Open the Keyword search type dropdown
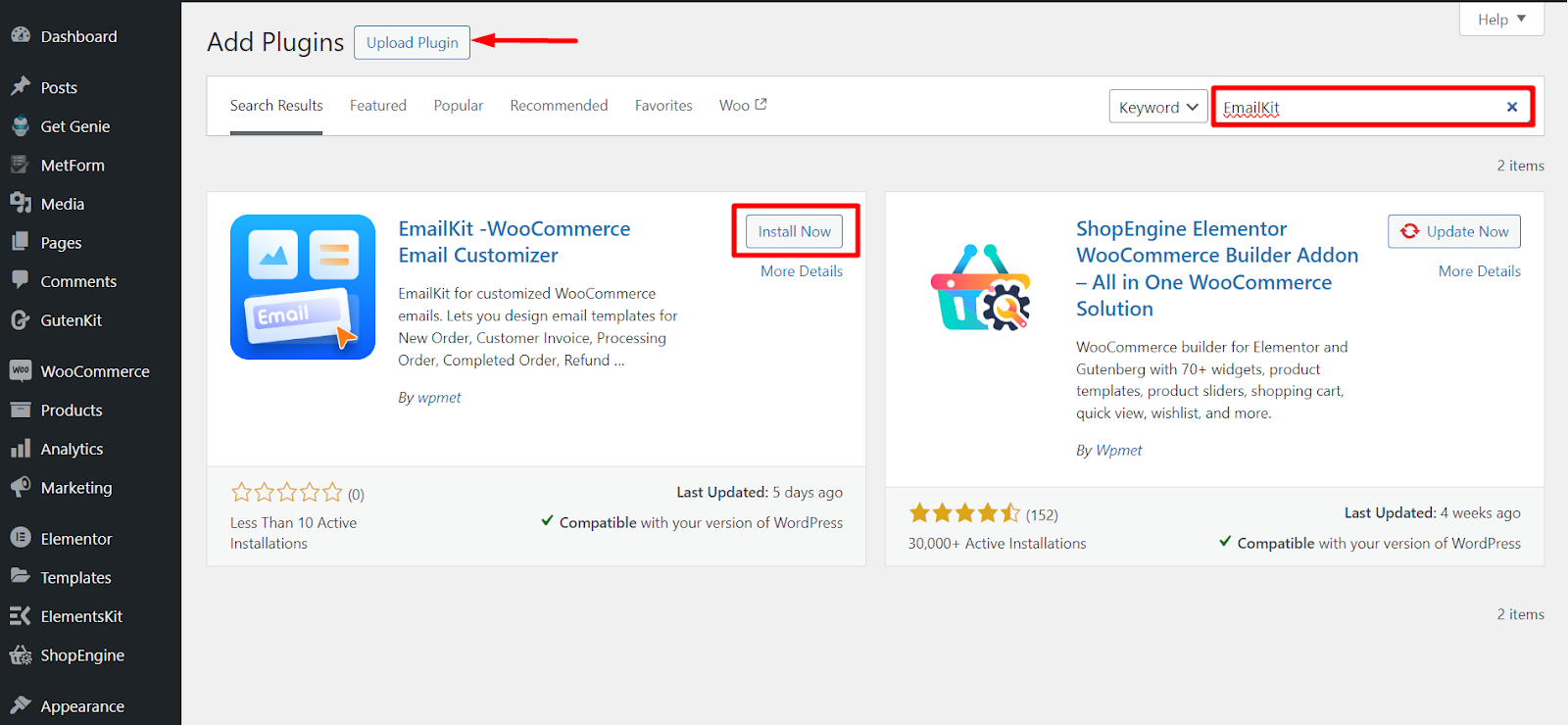 1158,107
